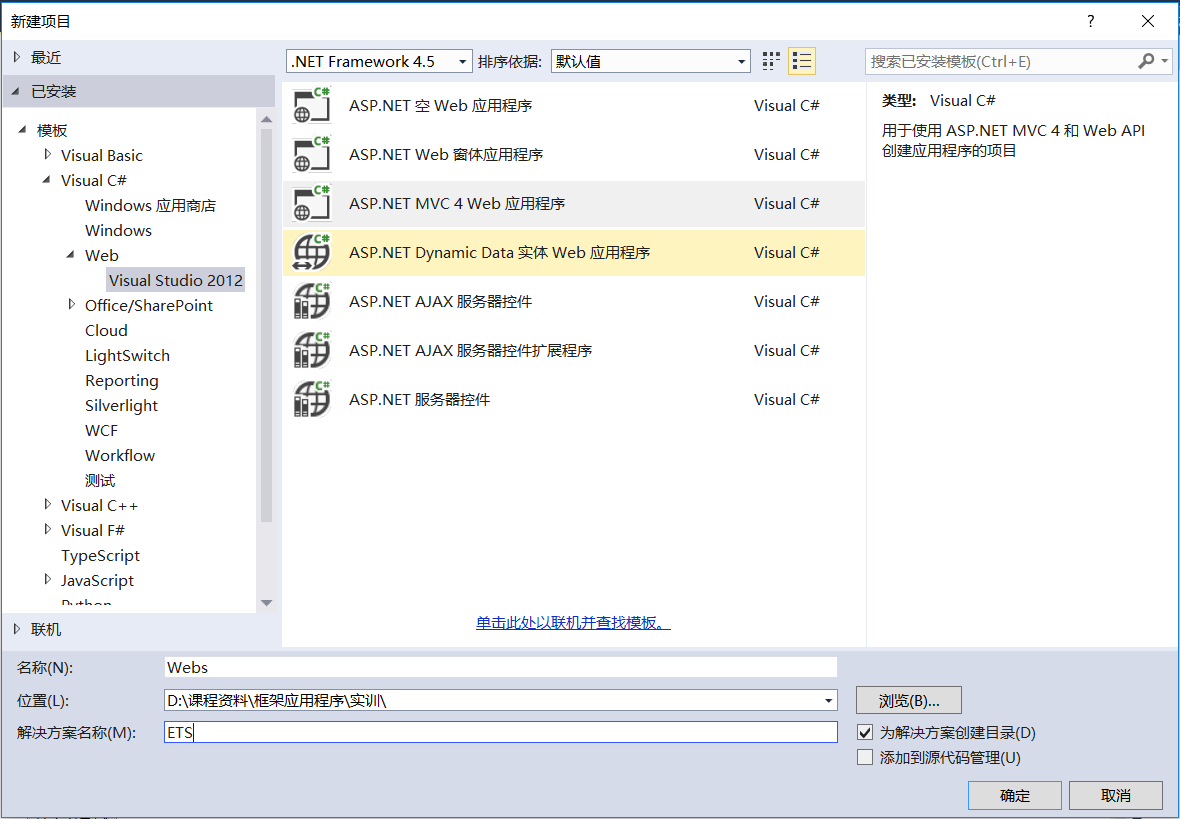The width and height of the screenshot is (1180, 819).
Task: Collapse the 模板 tree node
Action: 23,130
